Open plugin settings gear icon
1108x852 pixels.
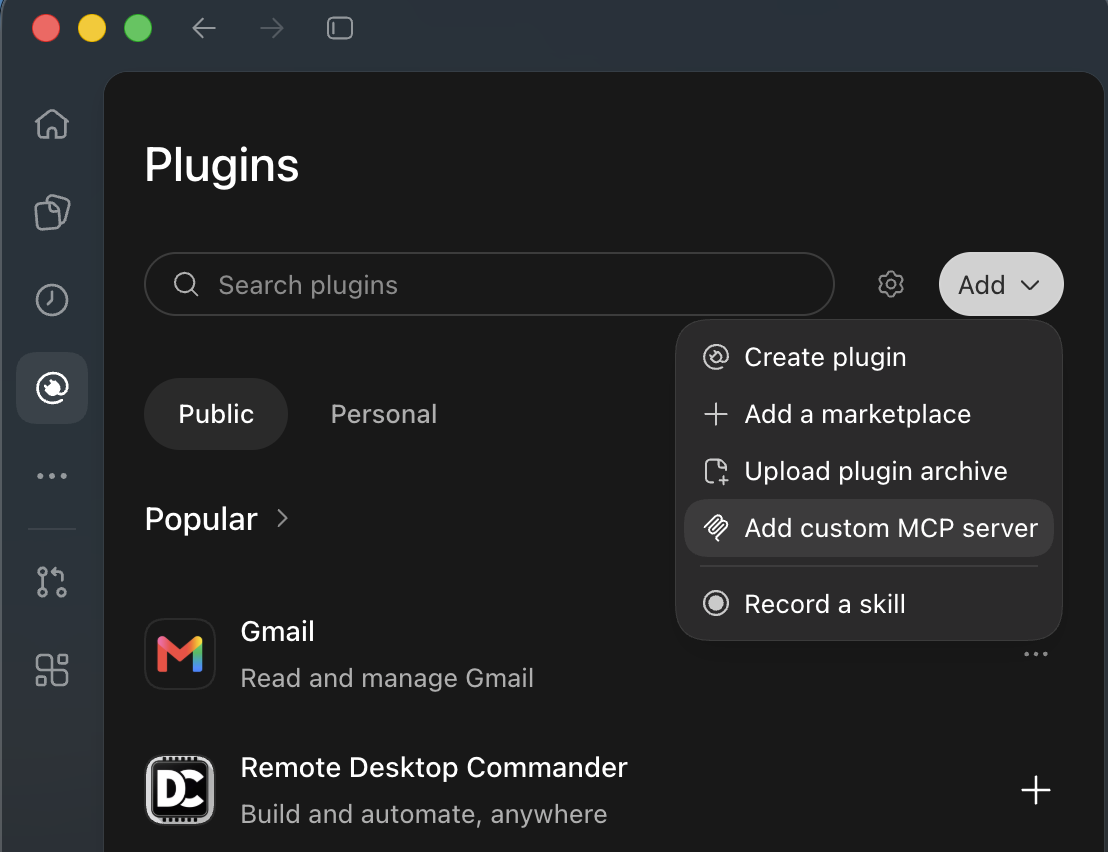pos(890,284)
